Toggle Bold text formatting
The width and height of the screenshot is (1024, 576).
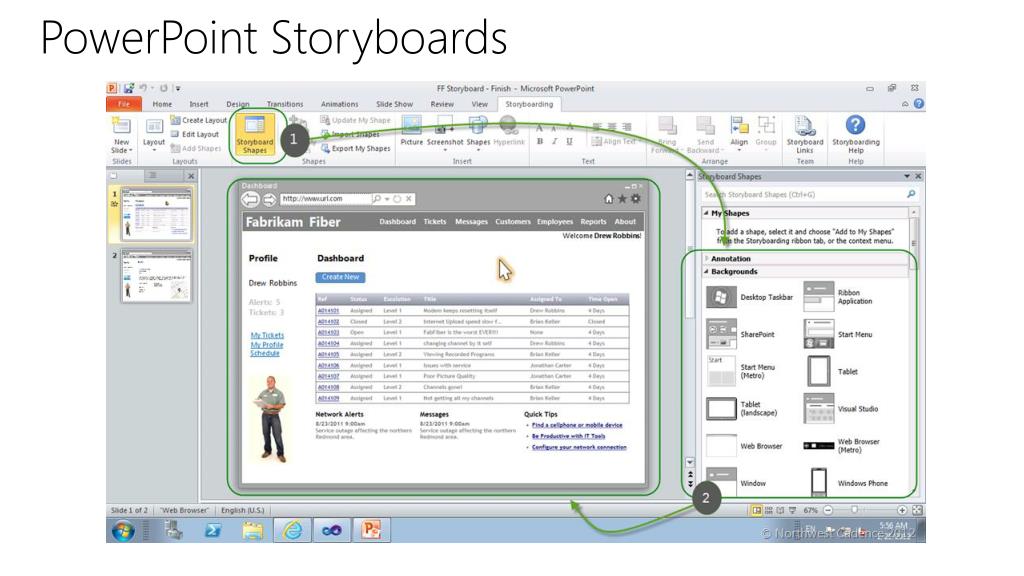[540, 141]
